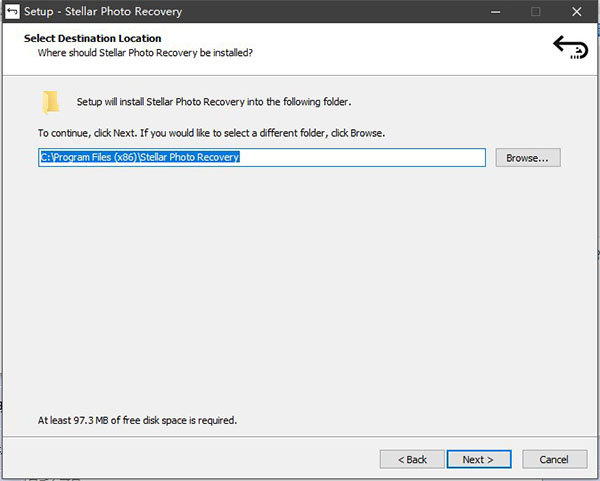Click blank white header area beside the subtitle
The height and width of the screenshot is (481, 600).
click(400, 52)
